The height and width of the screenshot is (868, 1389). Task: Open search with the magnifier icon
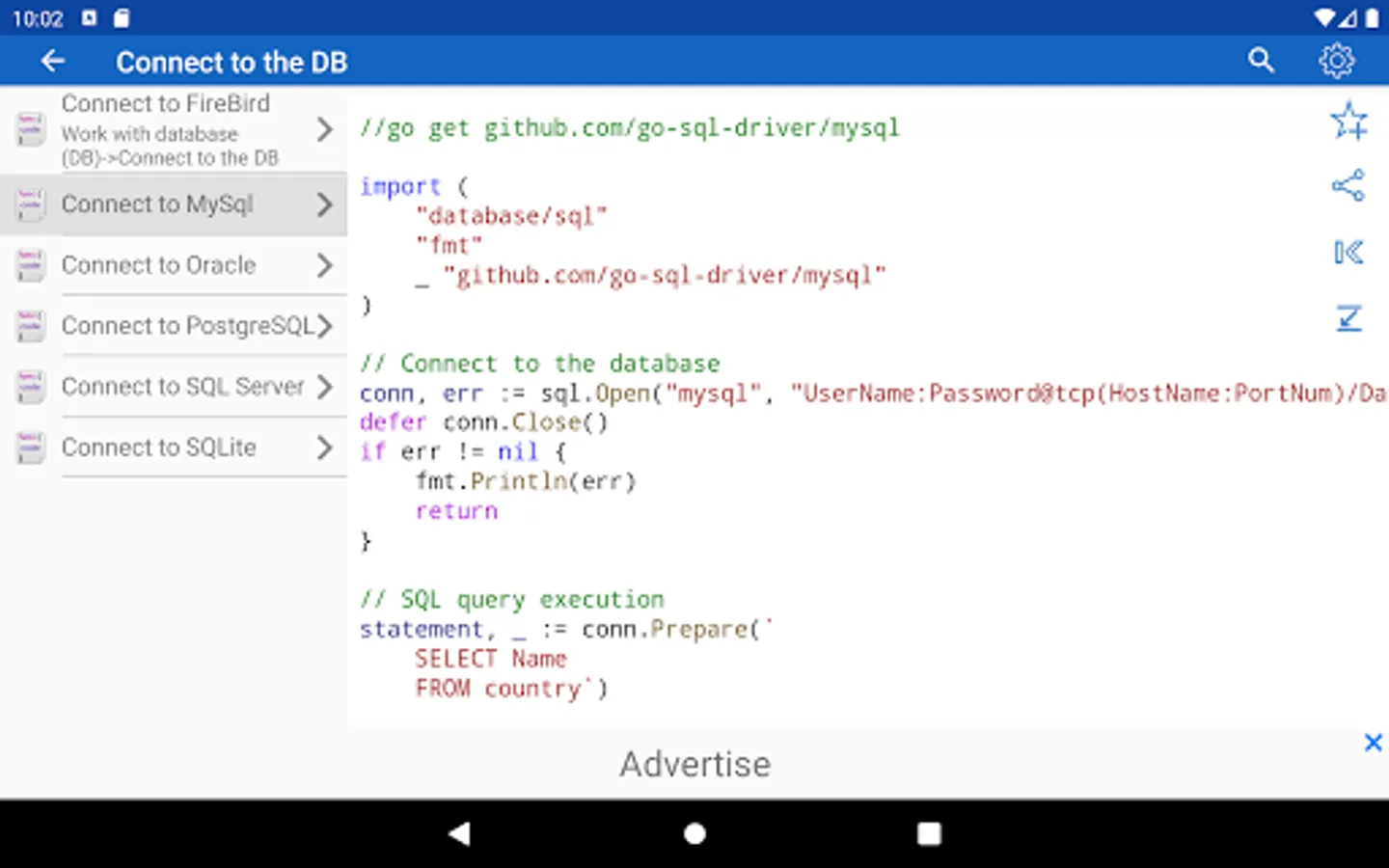click(x=1261, y=61)
